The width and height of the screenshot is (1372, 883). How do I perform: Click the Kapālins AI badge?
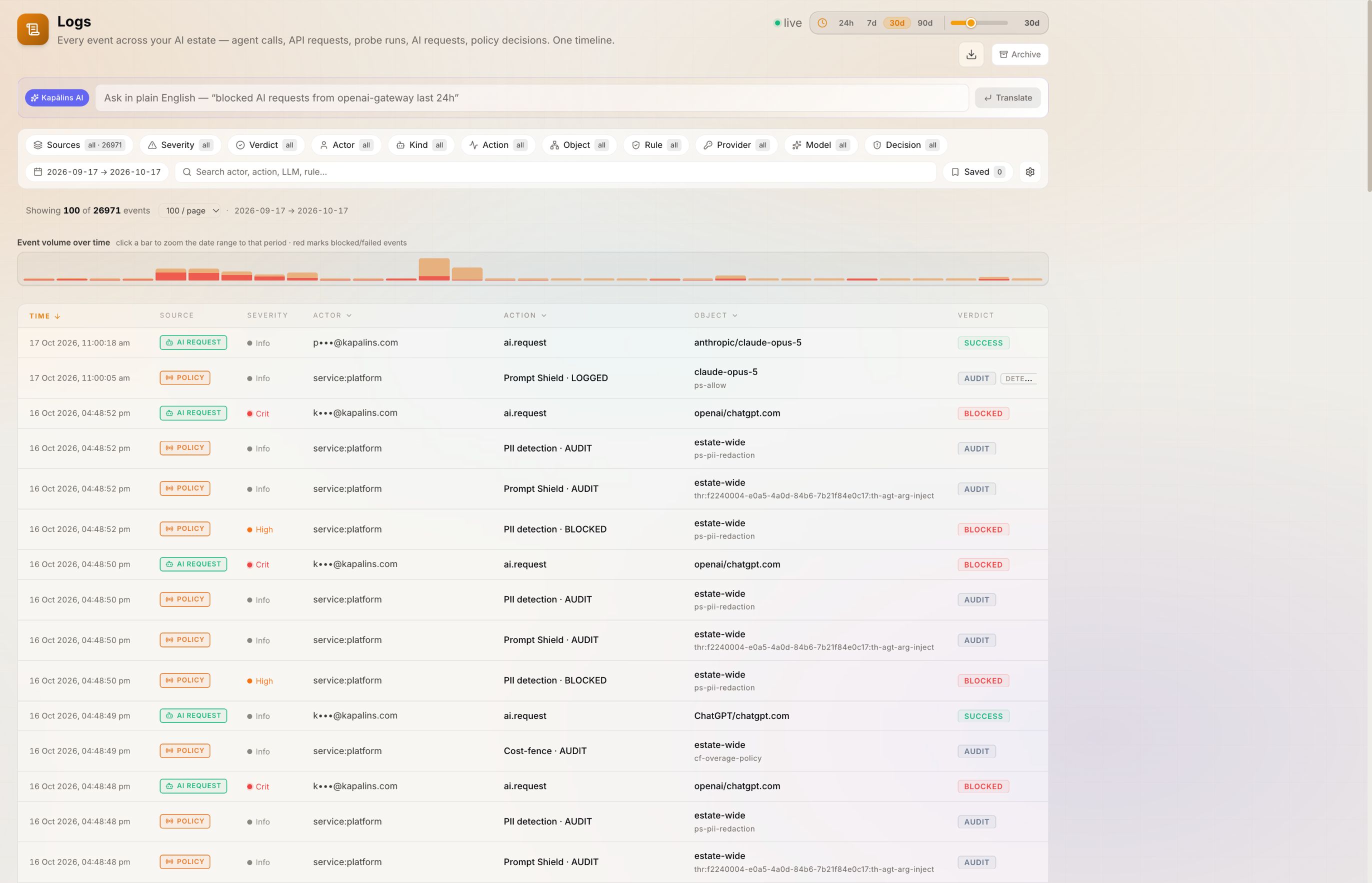pos(57,97)
